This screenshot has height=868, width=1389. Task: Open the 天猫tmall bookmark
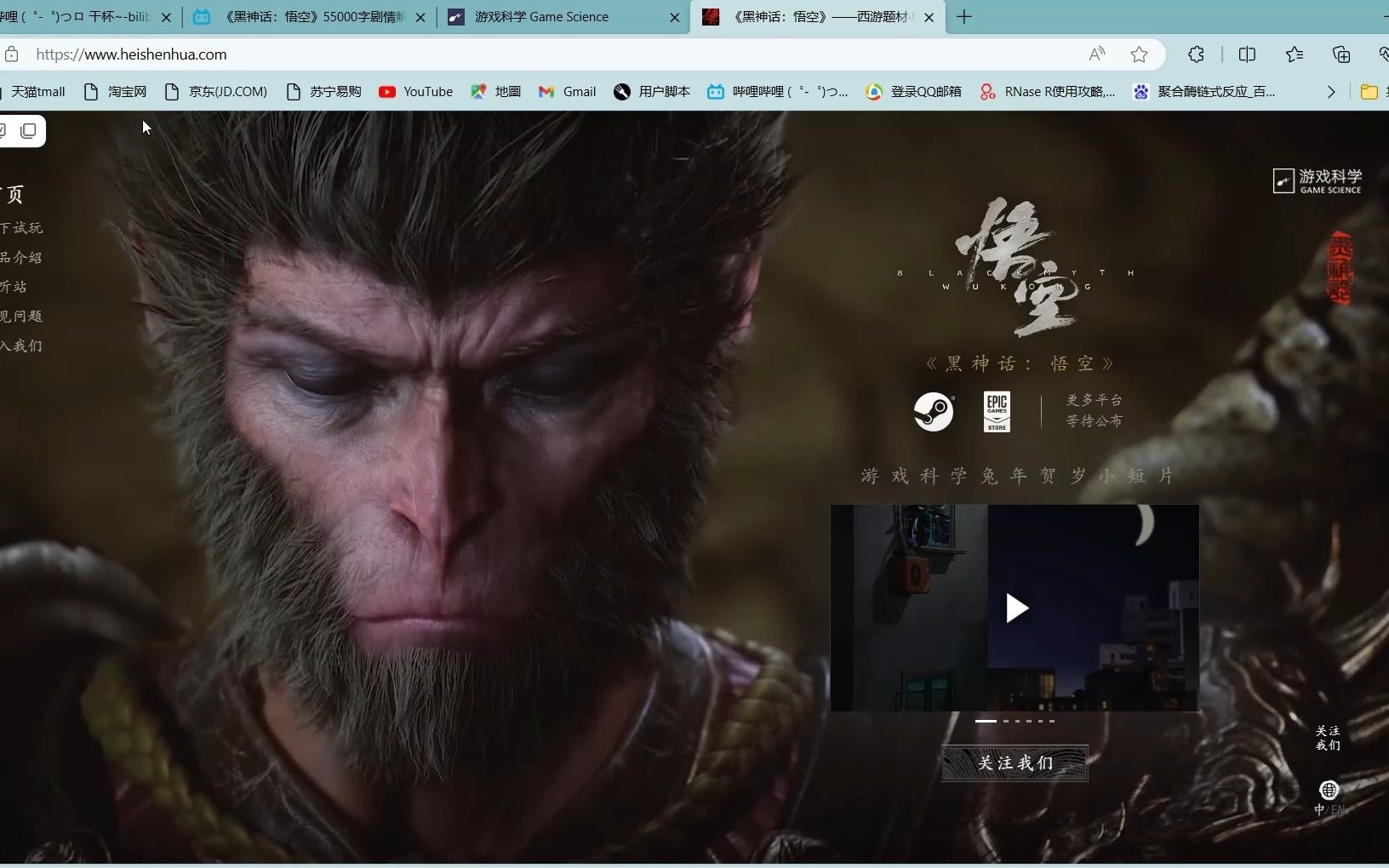point(34,92)
